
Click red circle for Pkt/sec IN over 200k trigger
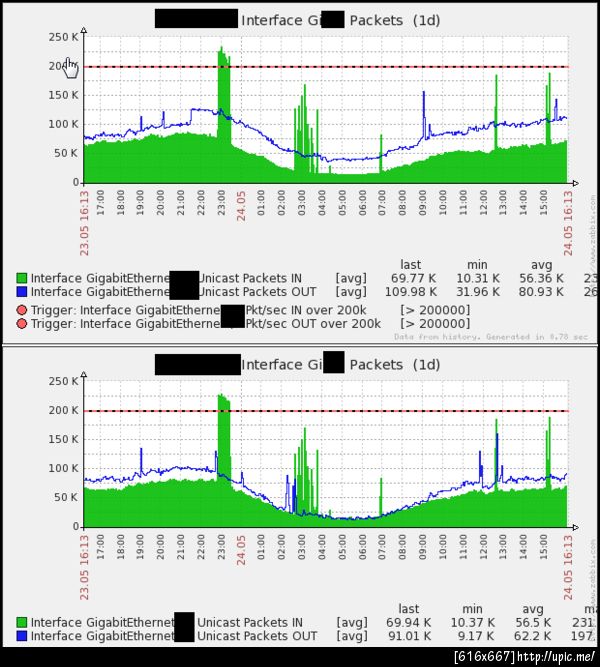pyautogui.click(x=22, y=310)
